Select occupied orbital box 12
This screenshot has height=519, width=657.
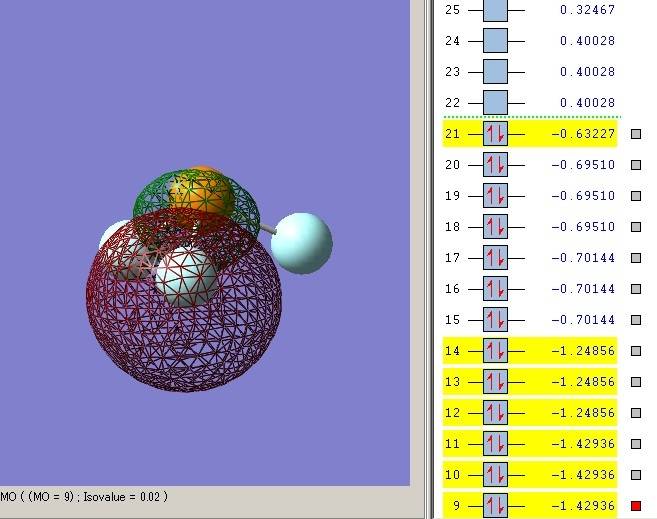pos(495,413)
